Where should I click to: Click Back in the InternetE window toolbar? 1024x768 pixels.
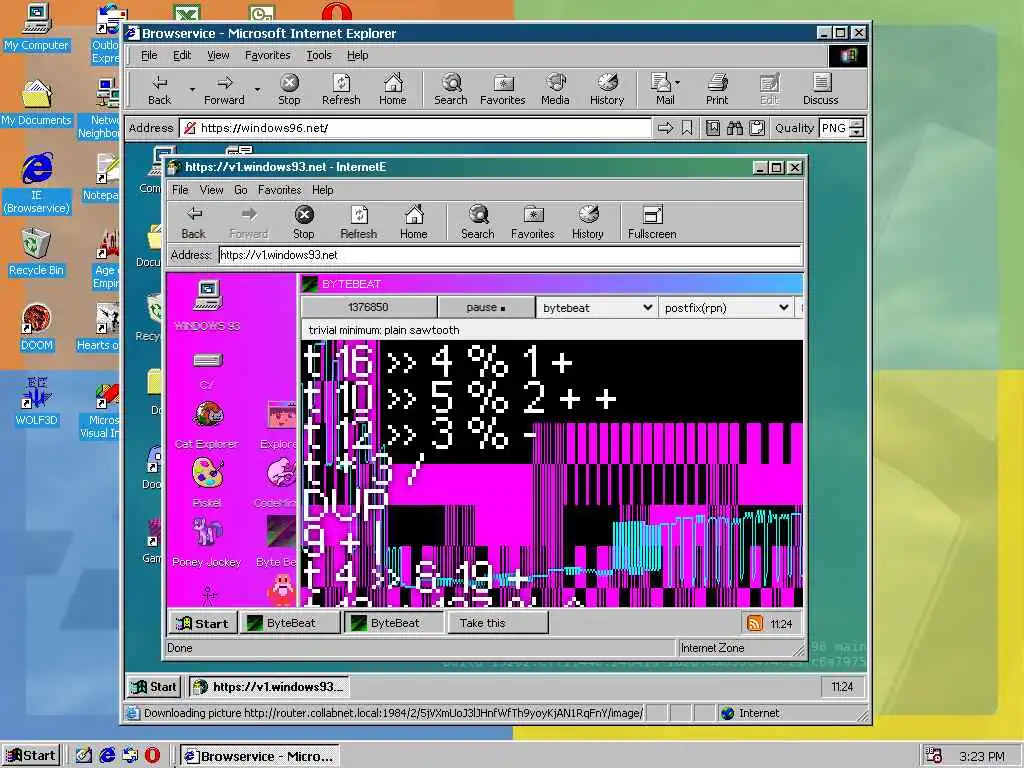193,223
